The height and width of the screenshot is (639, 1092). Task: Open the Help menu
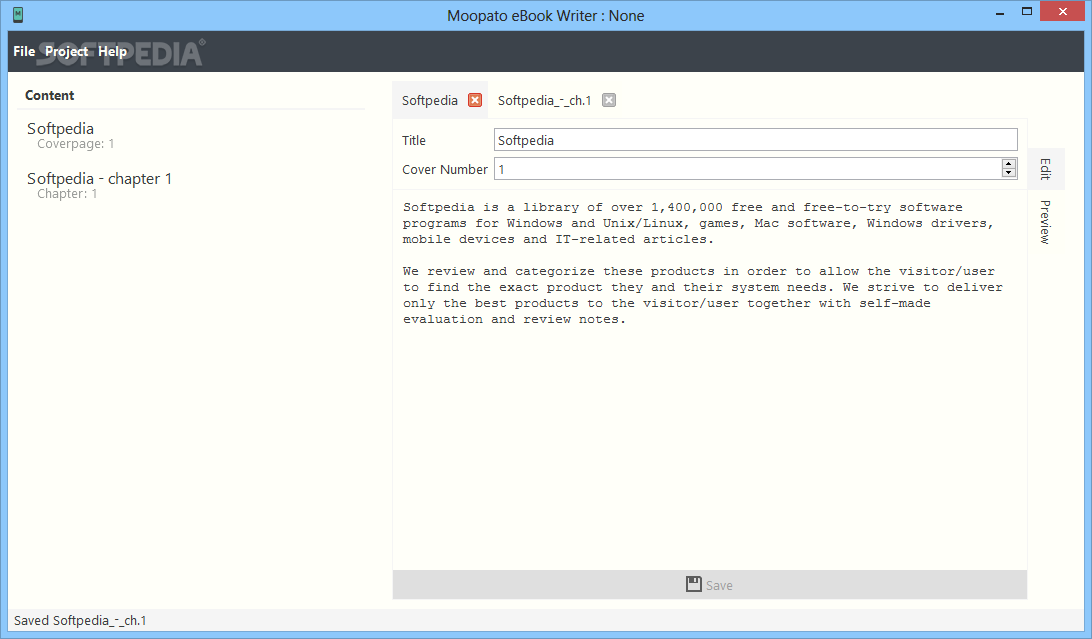[112, 52]
